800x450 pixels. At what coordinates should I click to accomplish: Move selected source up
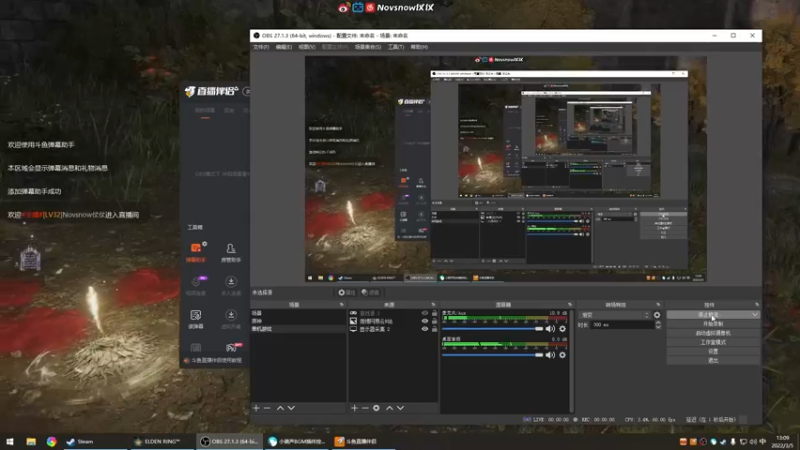389,408
